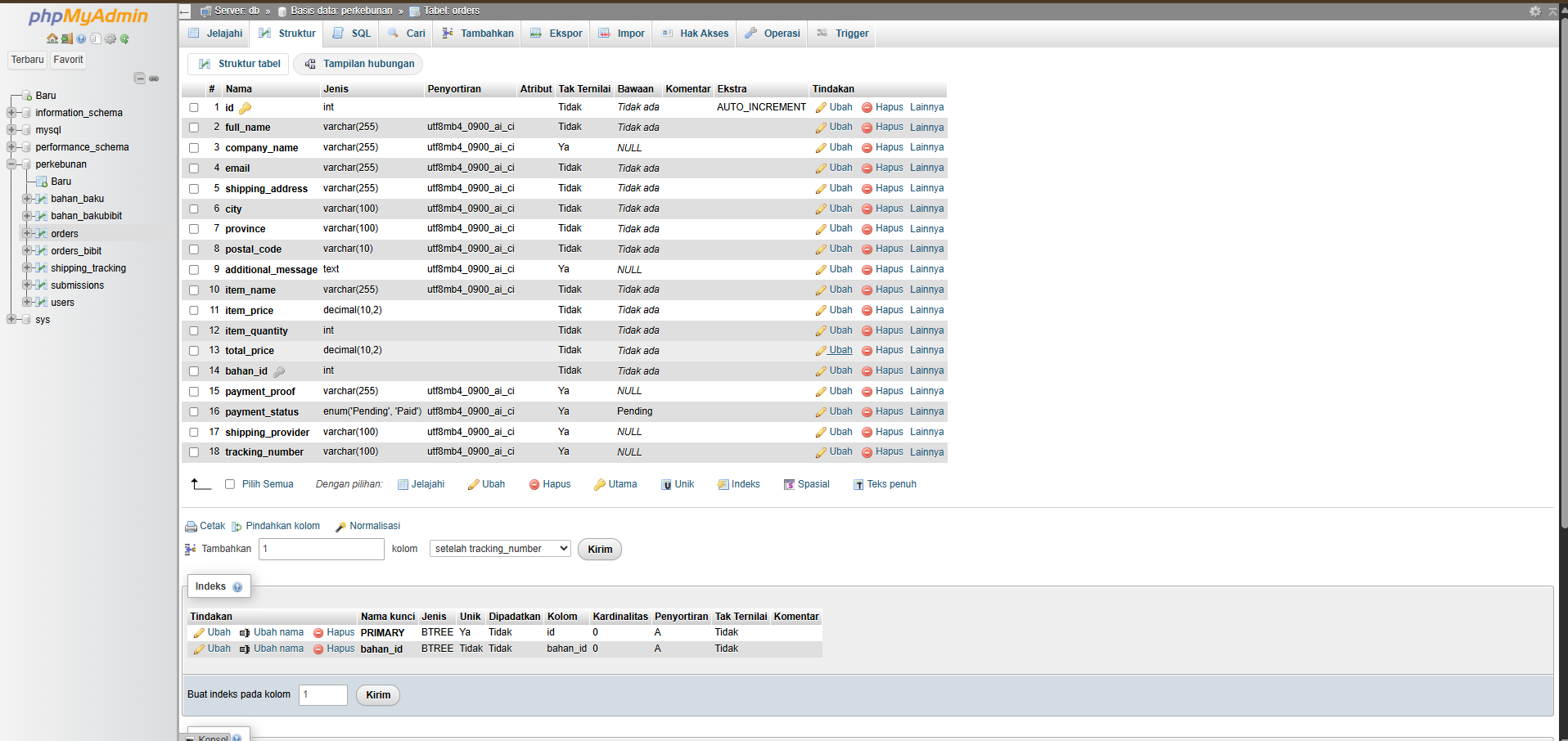This screenshot has width=1568, height=741.
Task: Click the Terbaru button
Action: (28, 60)
